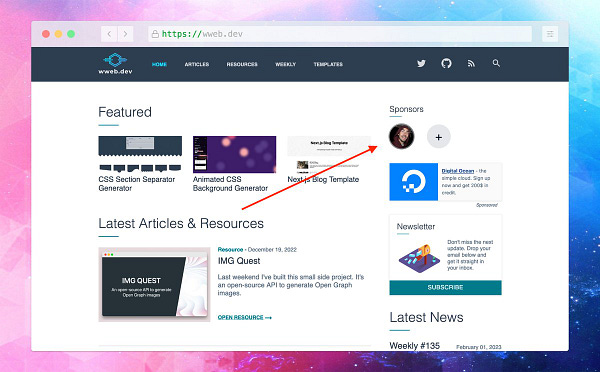
Task: Click the IMG Quest description paragraph
Action: click(291, 285)
